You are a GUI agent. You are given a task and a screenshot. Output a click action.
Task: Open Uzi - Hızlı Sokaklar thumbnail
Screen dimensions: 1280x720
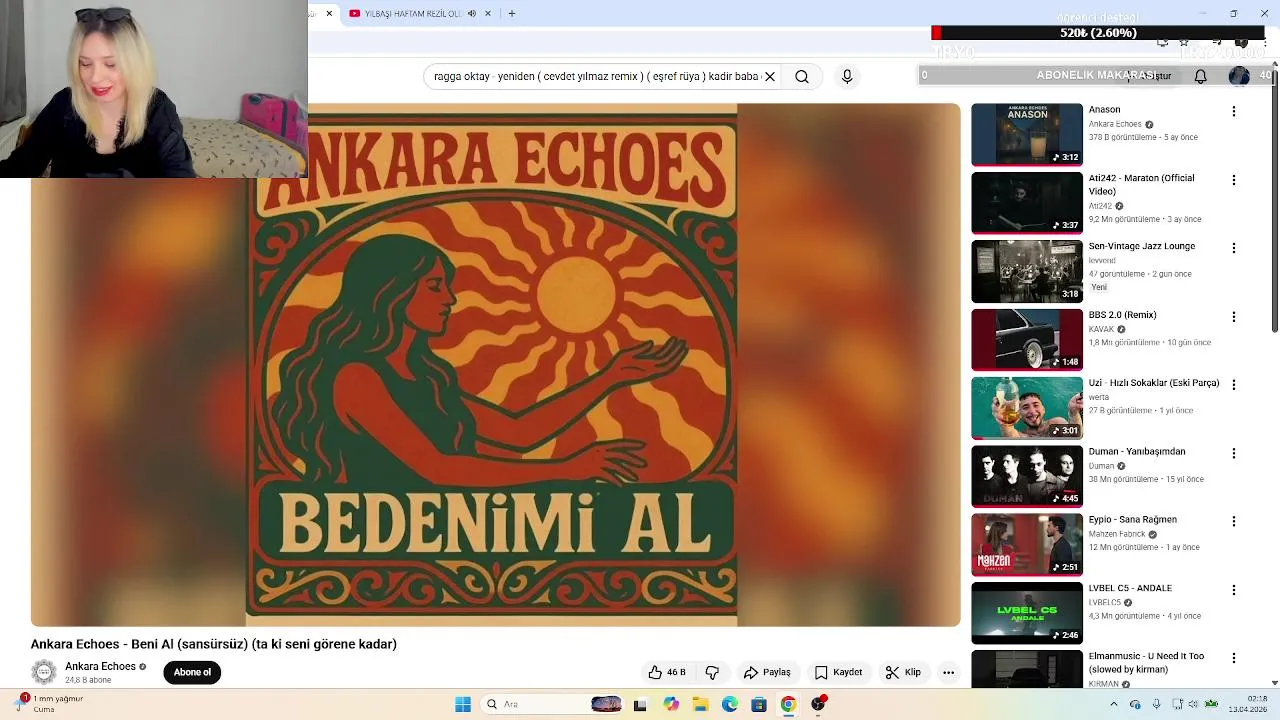tap(1027, 408)
